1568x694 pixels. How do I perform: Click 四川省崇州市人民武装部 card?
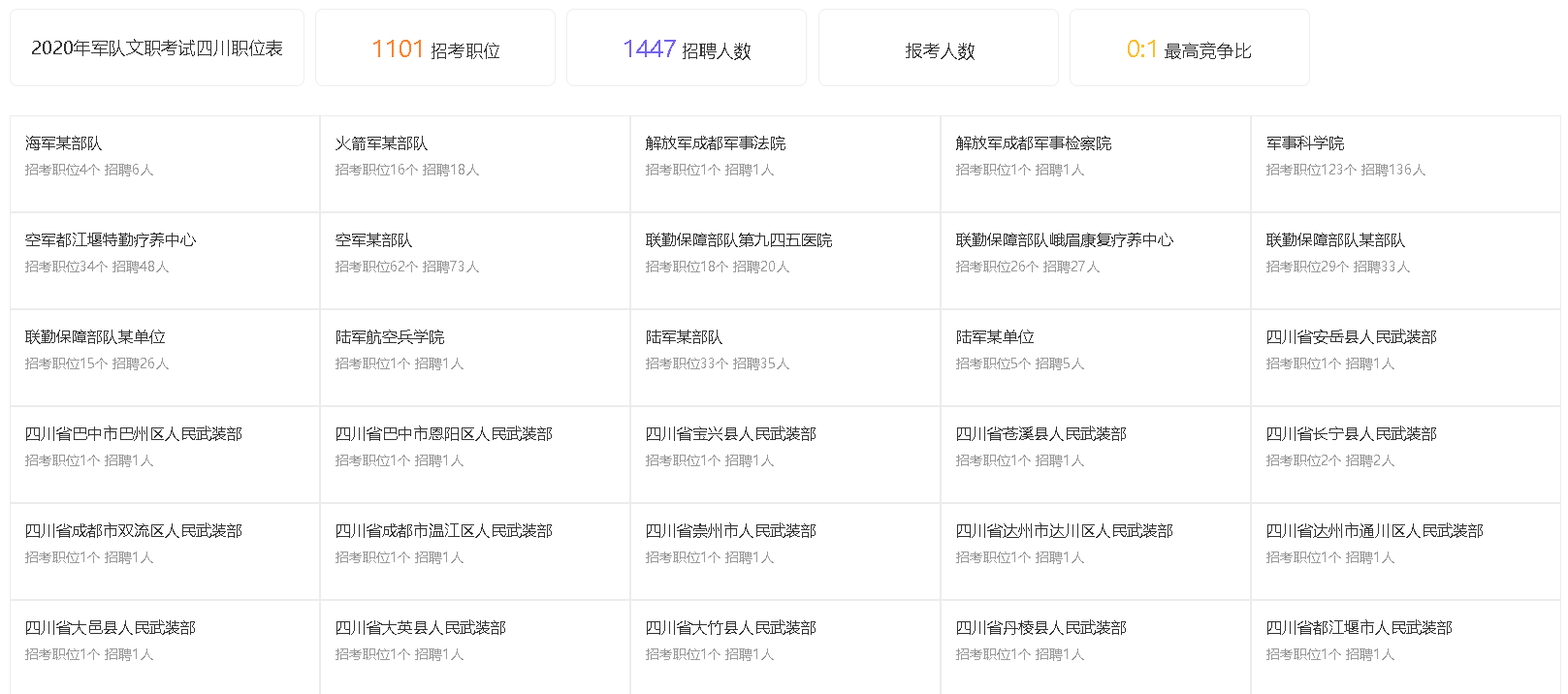(784, 551)
